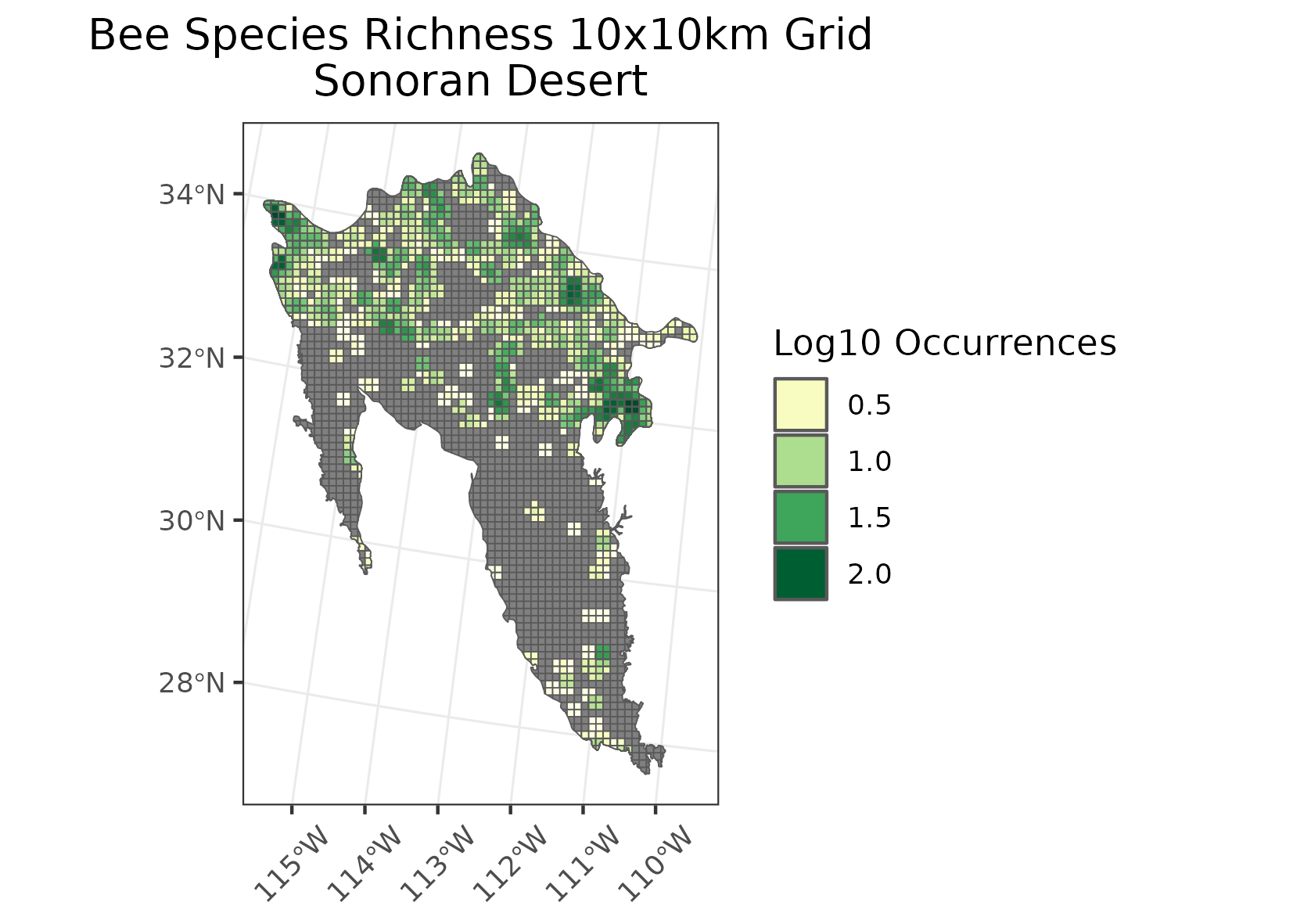Click the 0.5 legend label text
The height and width of the screenshot is (924, 1293).
point(871,404)
